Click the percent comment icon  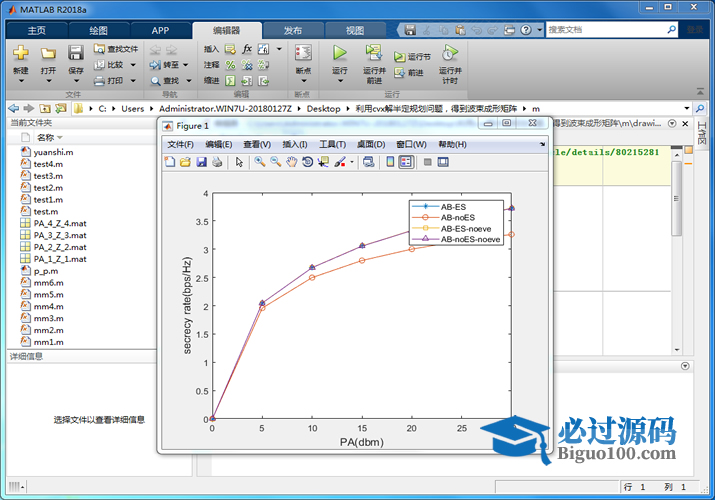point(231,65)
